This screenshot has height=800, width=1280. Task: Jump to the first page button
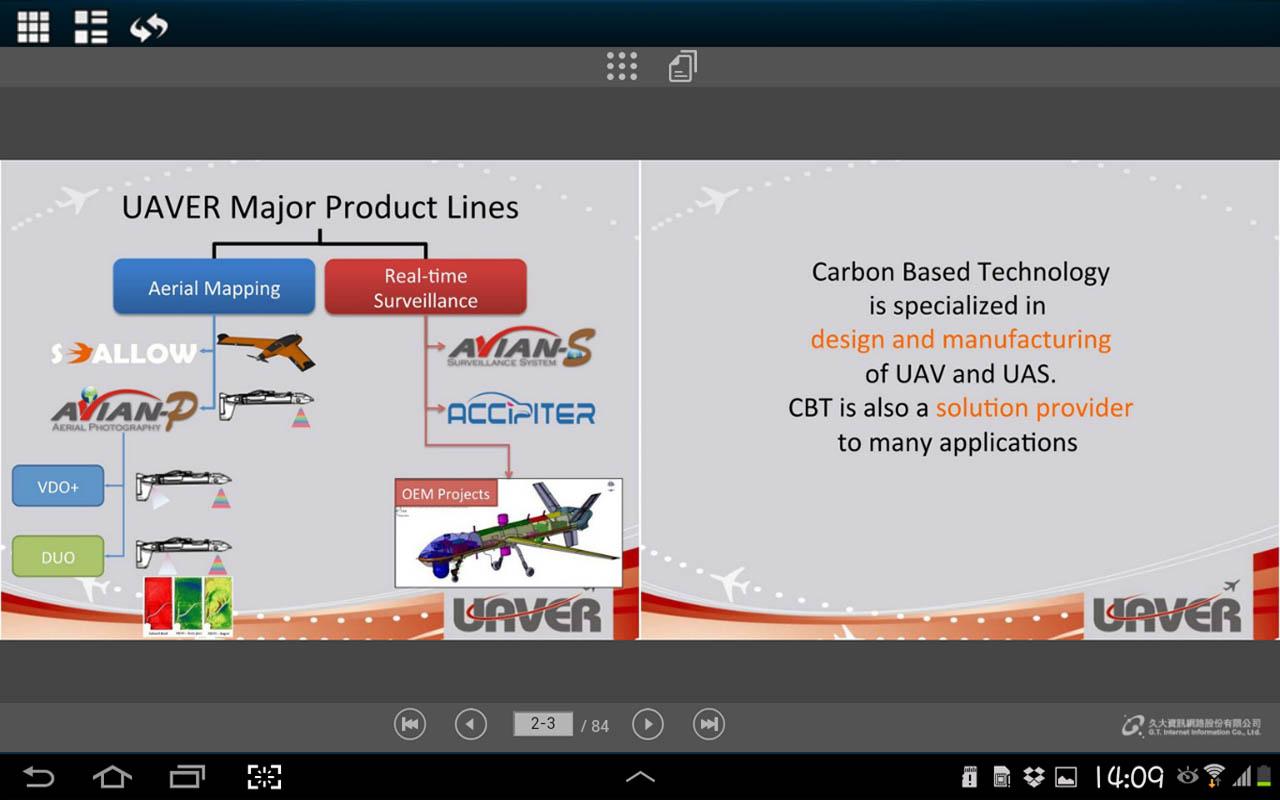(410, 724)
